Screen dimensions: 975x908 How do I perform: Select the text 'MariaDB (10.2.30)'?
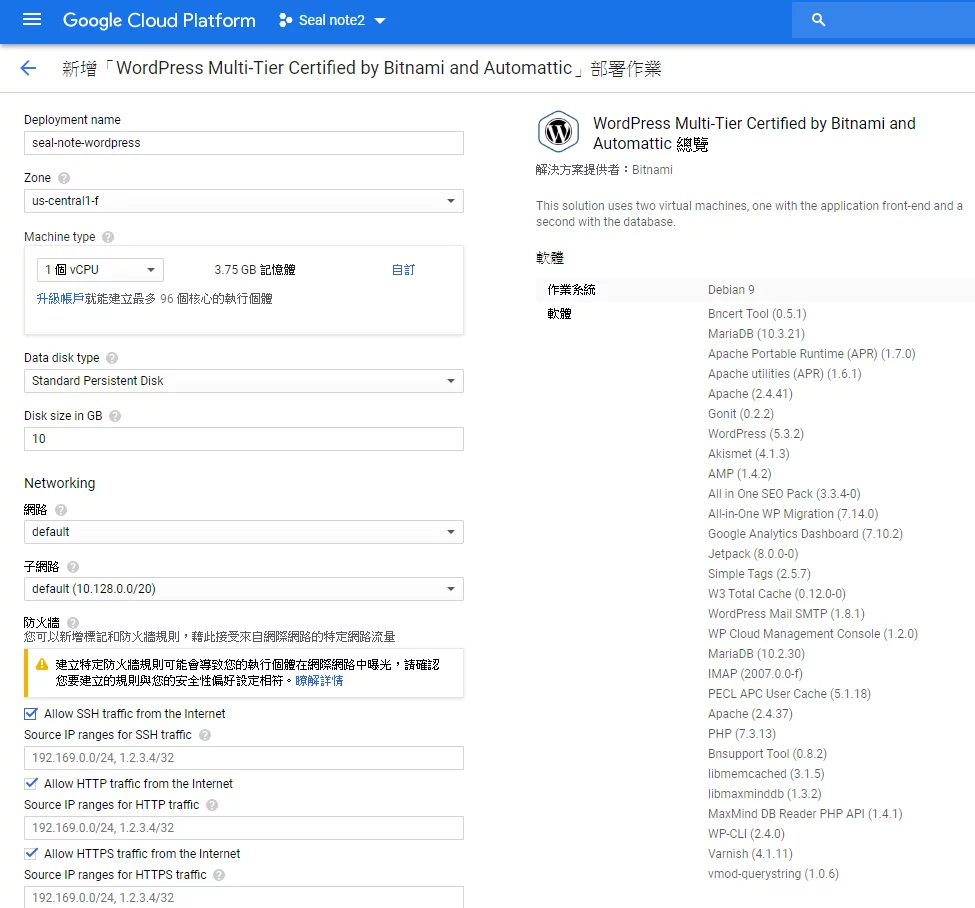point(756,654)
